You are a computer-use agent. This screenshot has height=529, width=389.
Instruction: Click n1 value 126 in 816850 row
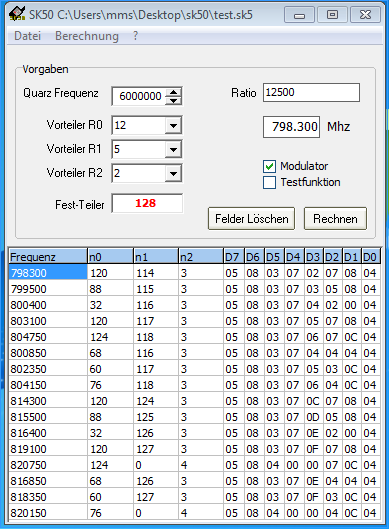pos(156,481)
